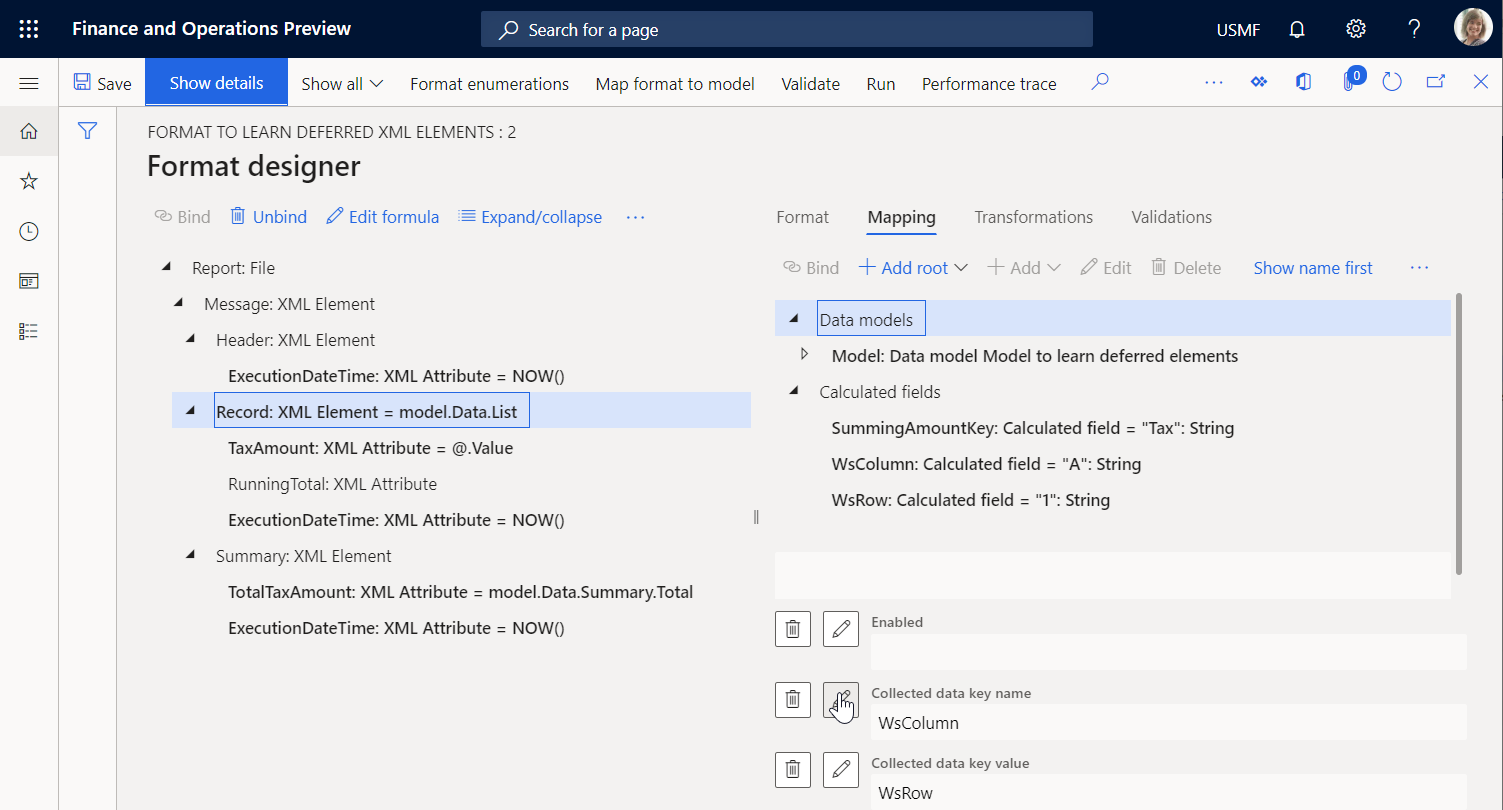Image resolution: width=1503 pixels, height=810 pixels.
Task: Open Favorites star in left navigation
Action: (x=28, y=181)
